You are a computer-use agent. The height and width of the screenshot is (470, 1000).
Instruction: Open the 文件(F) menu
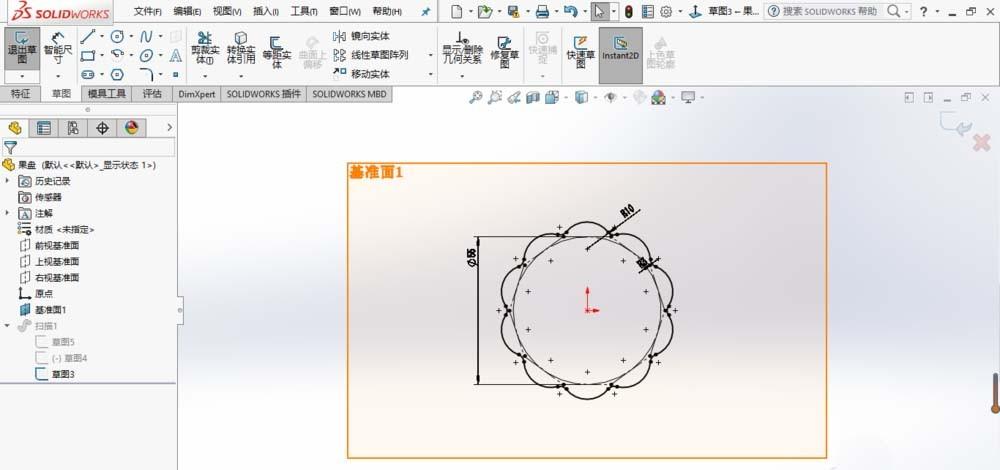click(147, 11)
